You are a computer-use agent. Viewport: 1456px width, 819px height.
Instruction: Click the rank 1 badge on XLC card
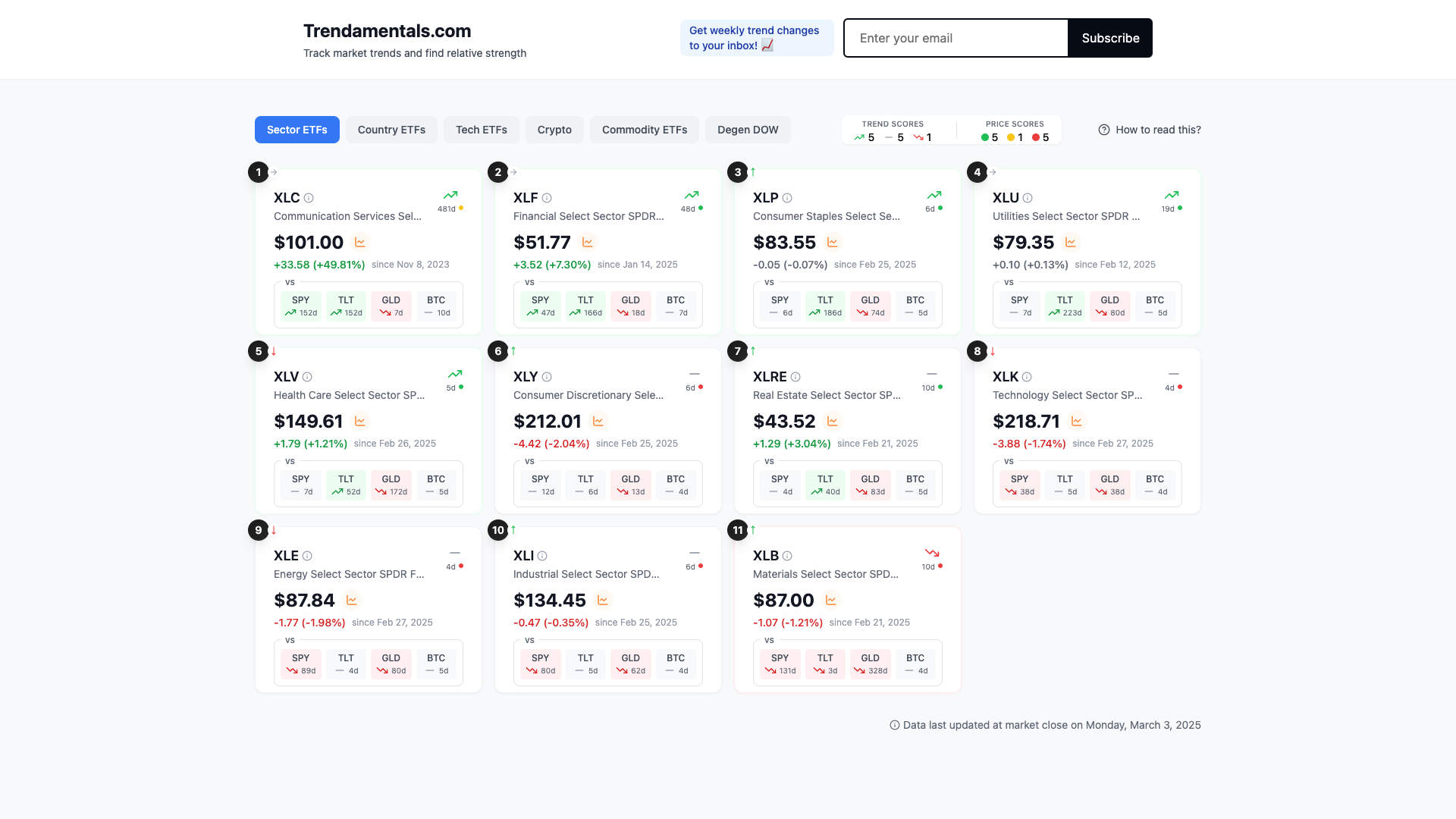coord(258,172)
